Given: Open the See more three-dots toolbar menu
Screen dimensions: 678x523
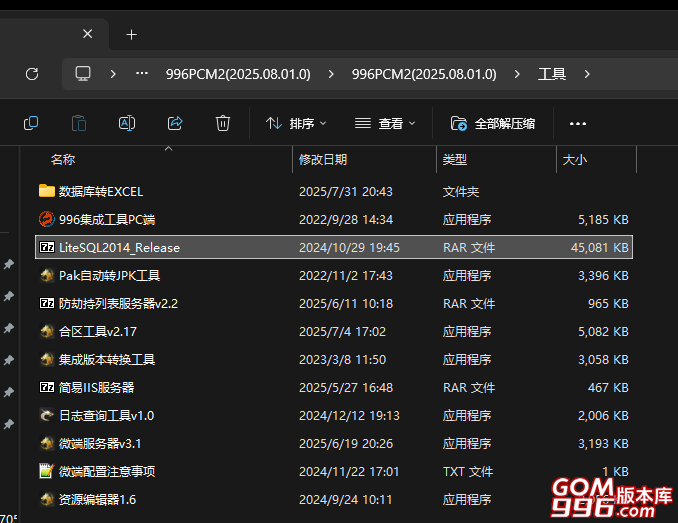Looking at the screenshot, I should (x=577, y=123).
